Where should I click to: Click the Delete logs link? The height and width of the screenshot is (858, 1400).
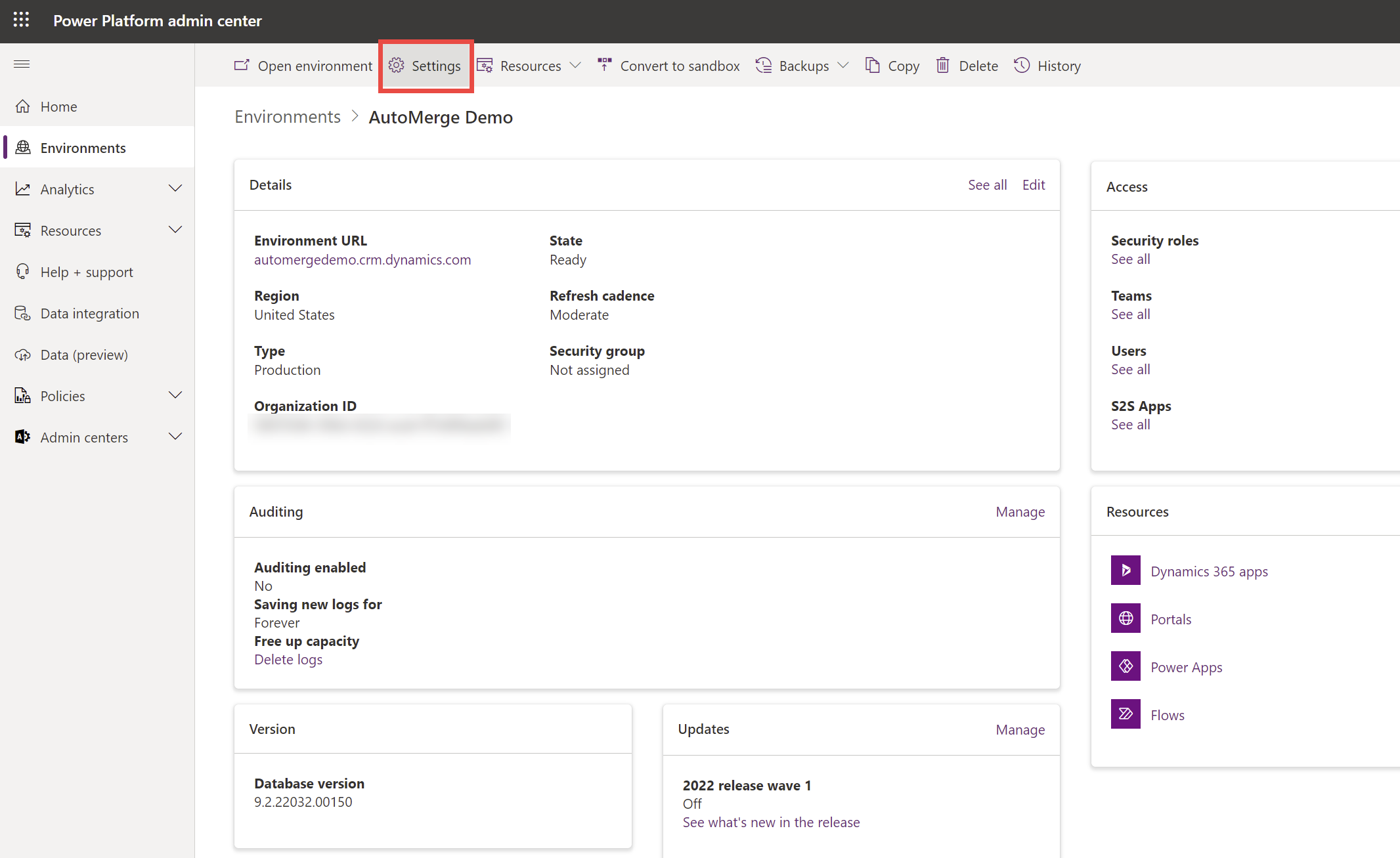[288, 659]
